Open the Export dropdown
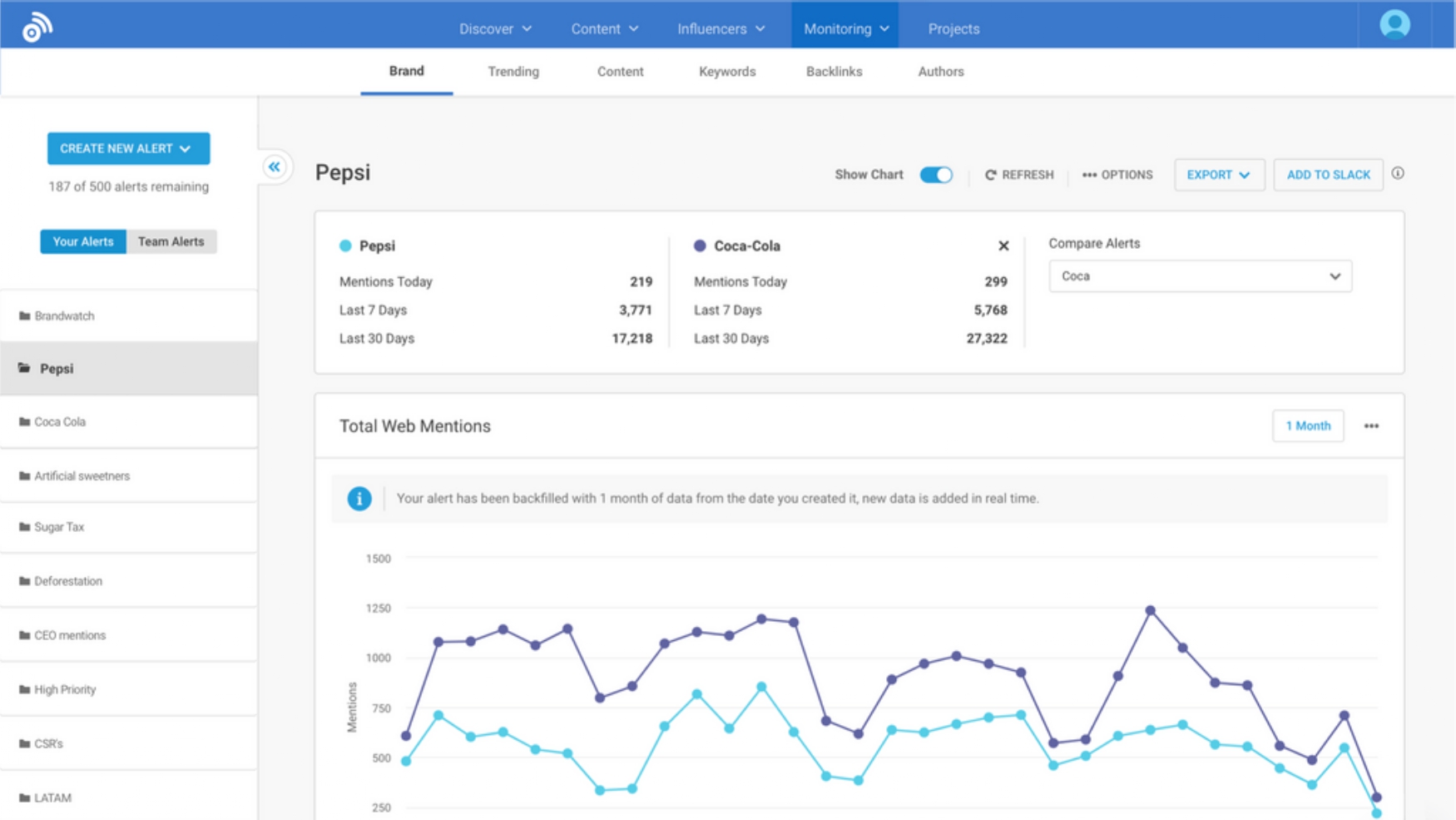Image resolution: width=1456 pixels, height=820 pixels. click(1219, 175)
